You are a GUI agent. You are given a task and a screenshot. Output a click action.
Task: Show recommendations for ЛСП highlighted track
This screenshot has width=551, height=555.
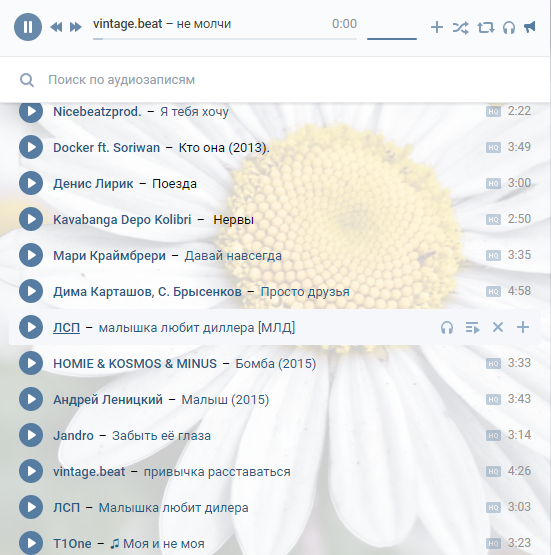tap(447, 328)
